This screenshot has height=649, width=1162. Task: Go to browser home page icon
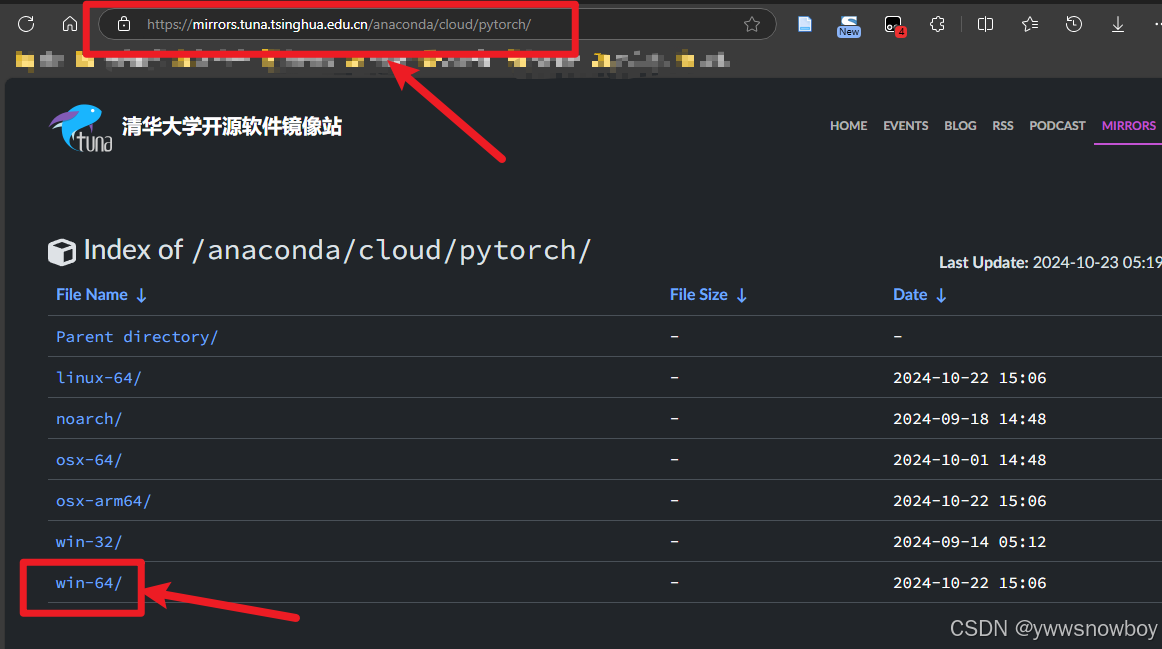pyautogui.click(x=70, y=24)
